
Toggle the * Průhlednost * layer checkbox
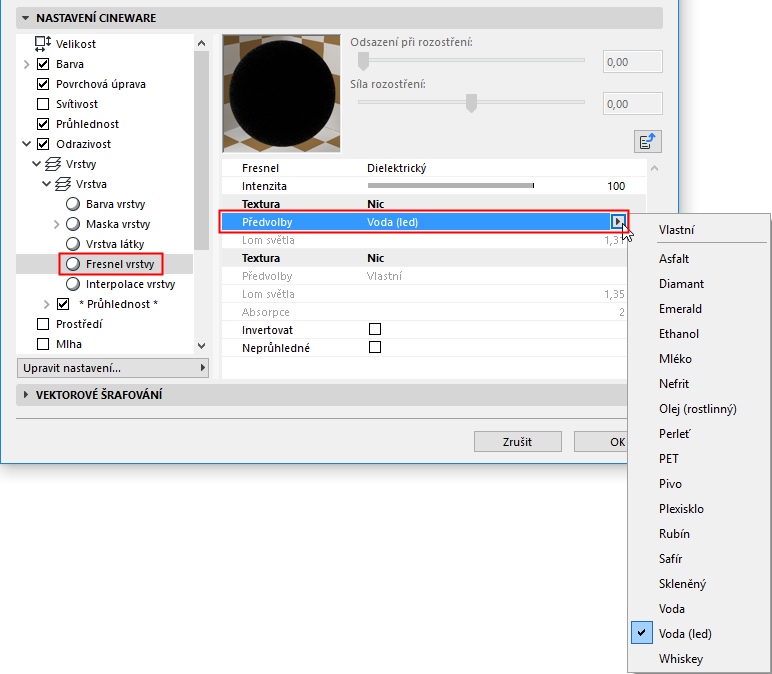(x=63, y=304)
